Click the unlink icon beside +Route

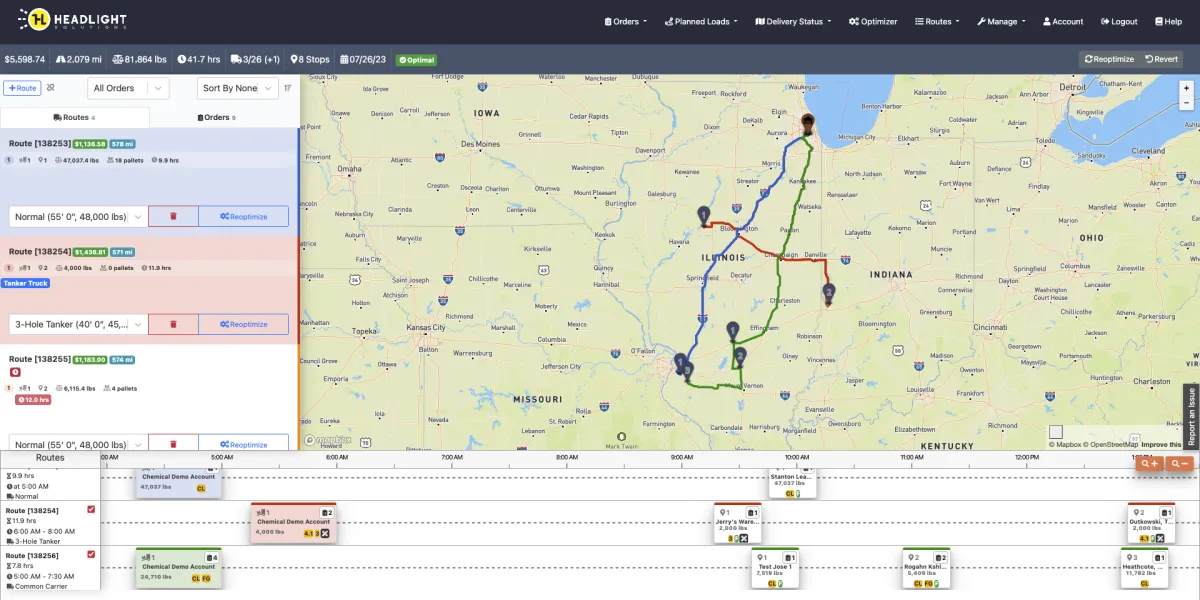pyautogui.click(x=51, y=88)
